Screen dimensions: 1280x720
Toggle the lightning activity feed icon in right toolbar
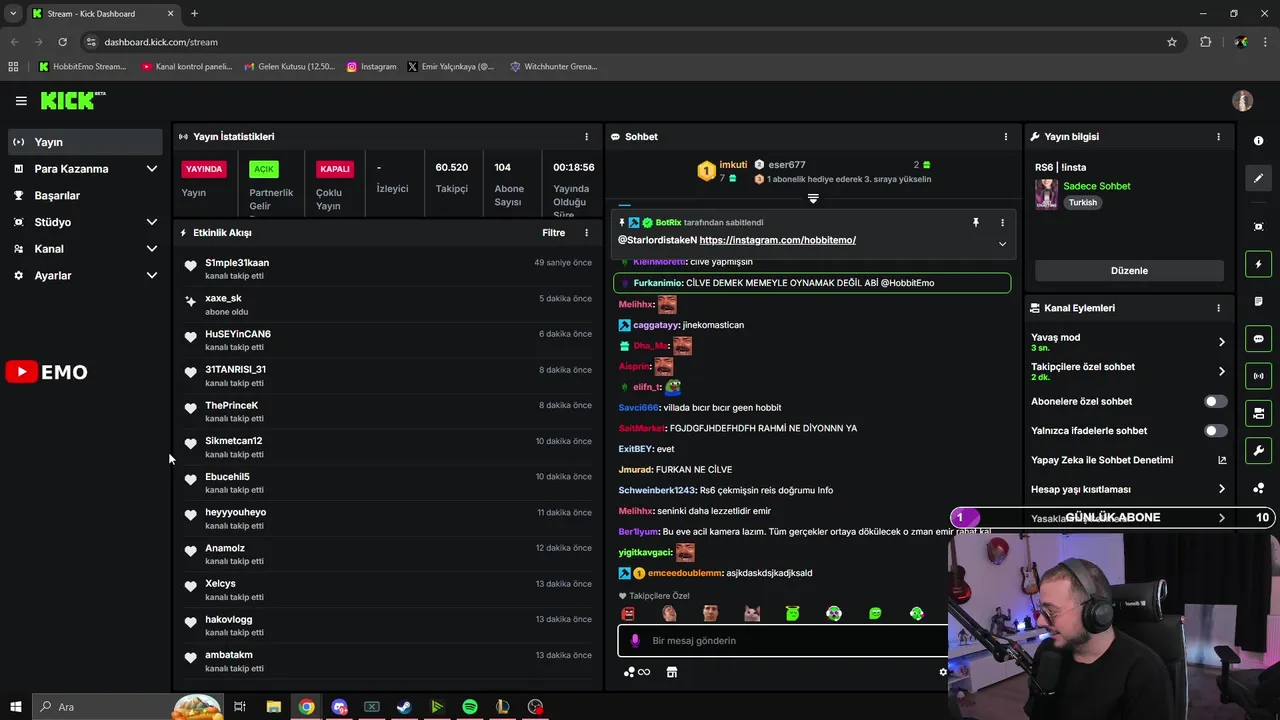1258,264
